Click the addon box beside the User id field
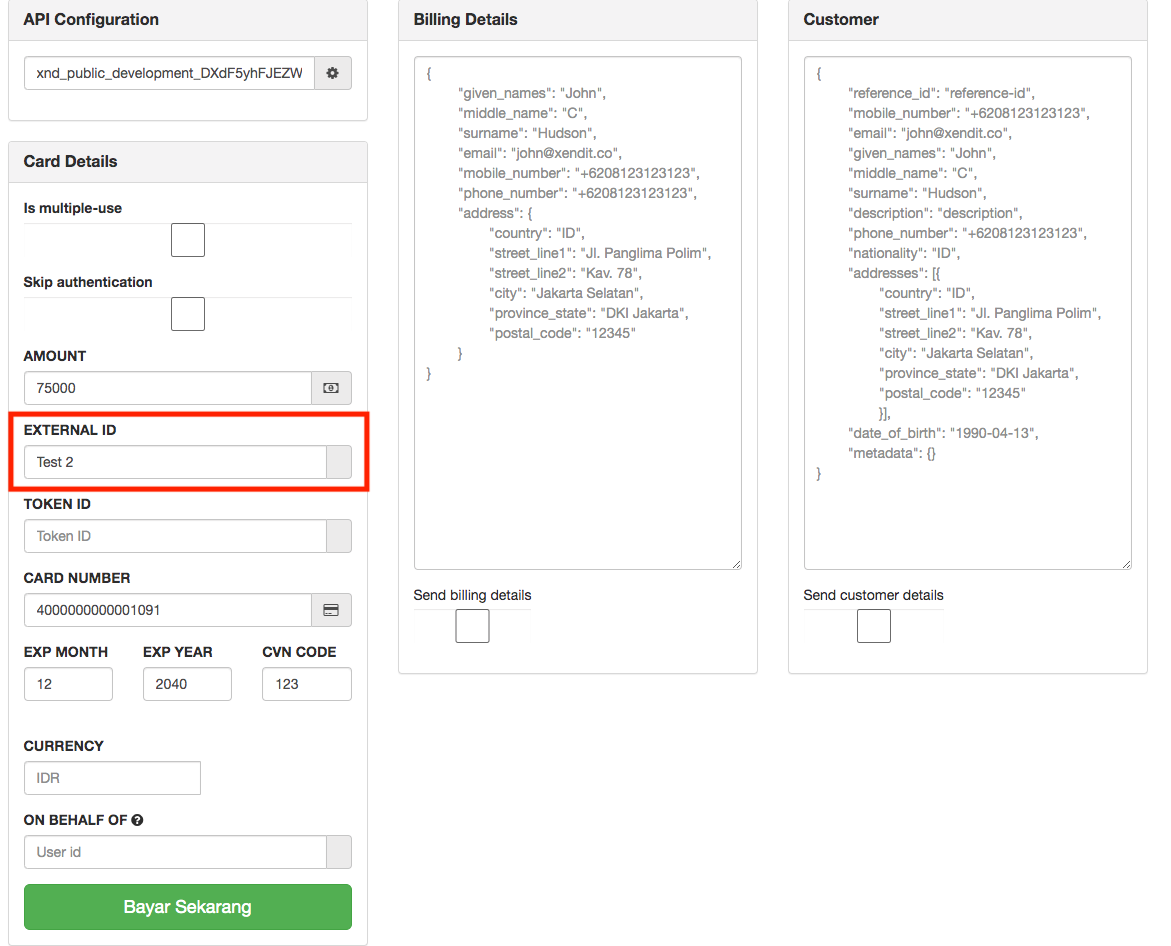The height and width of the screenshot is (946, 1171). [339, 852]
